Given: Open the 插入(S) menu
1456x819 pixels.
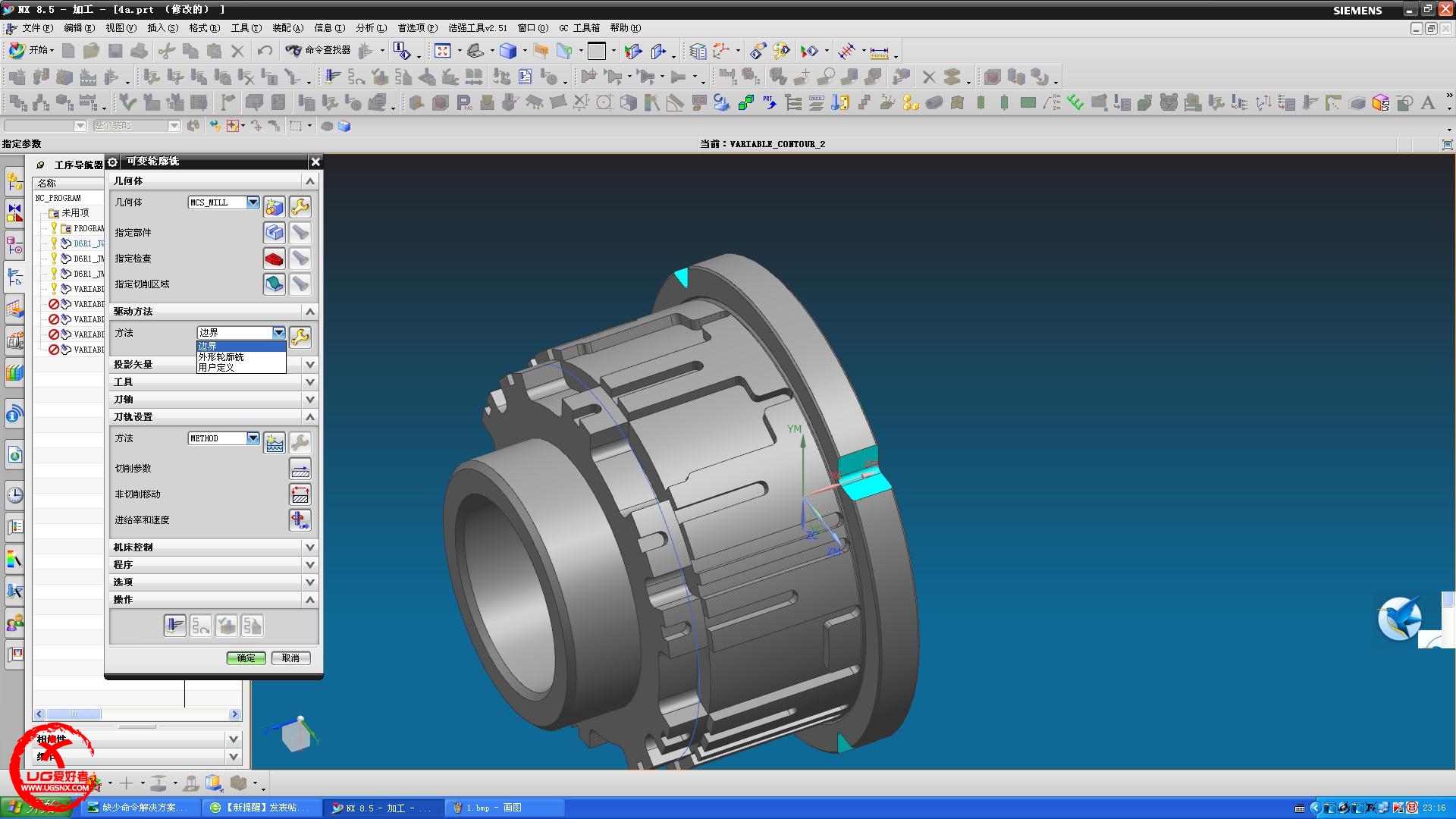Looking at the screenshot, I should click(162, 28).
